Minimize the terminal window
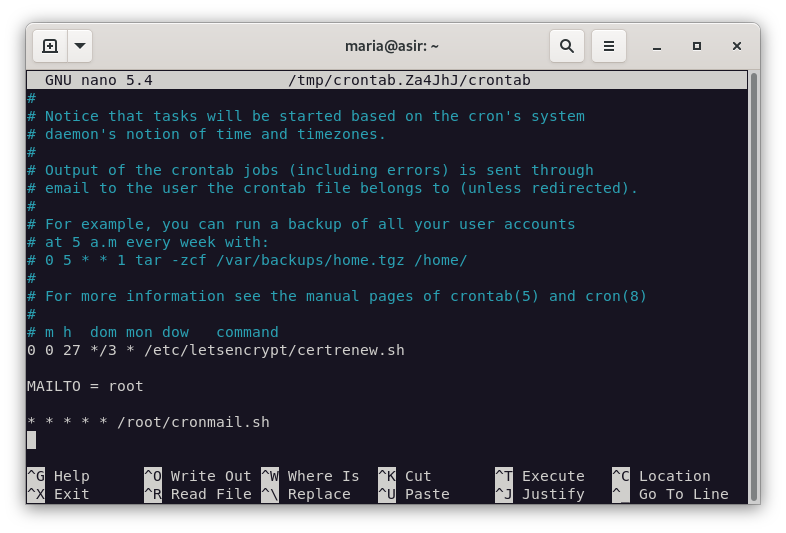The image size is (786, 533). click(x=657, y=46)
